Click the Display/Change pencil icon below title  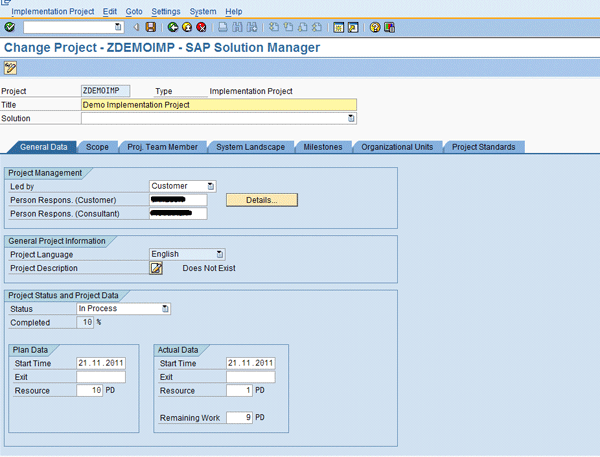[11, 68]
